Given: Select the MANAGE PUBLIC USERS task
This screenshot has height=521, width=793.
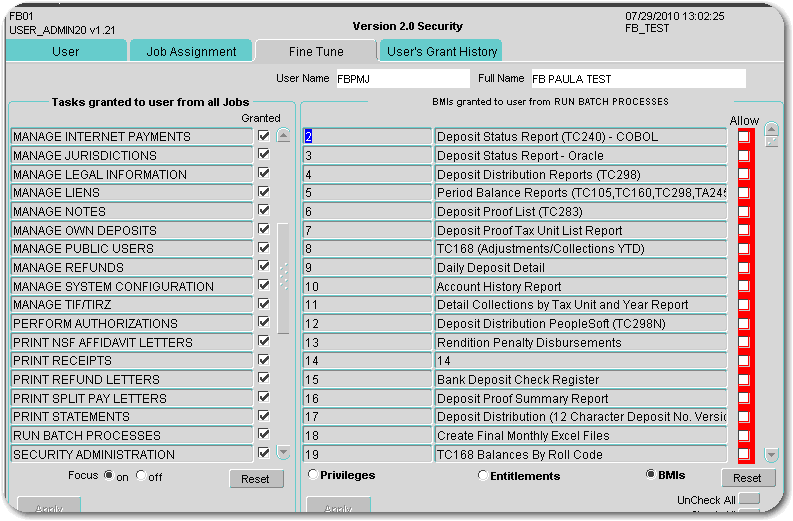Looking at the screenshot, I should coord(131,248).
